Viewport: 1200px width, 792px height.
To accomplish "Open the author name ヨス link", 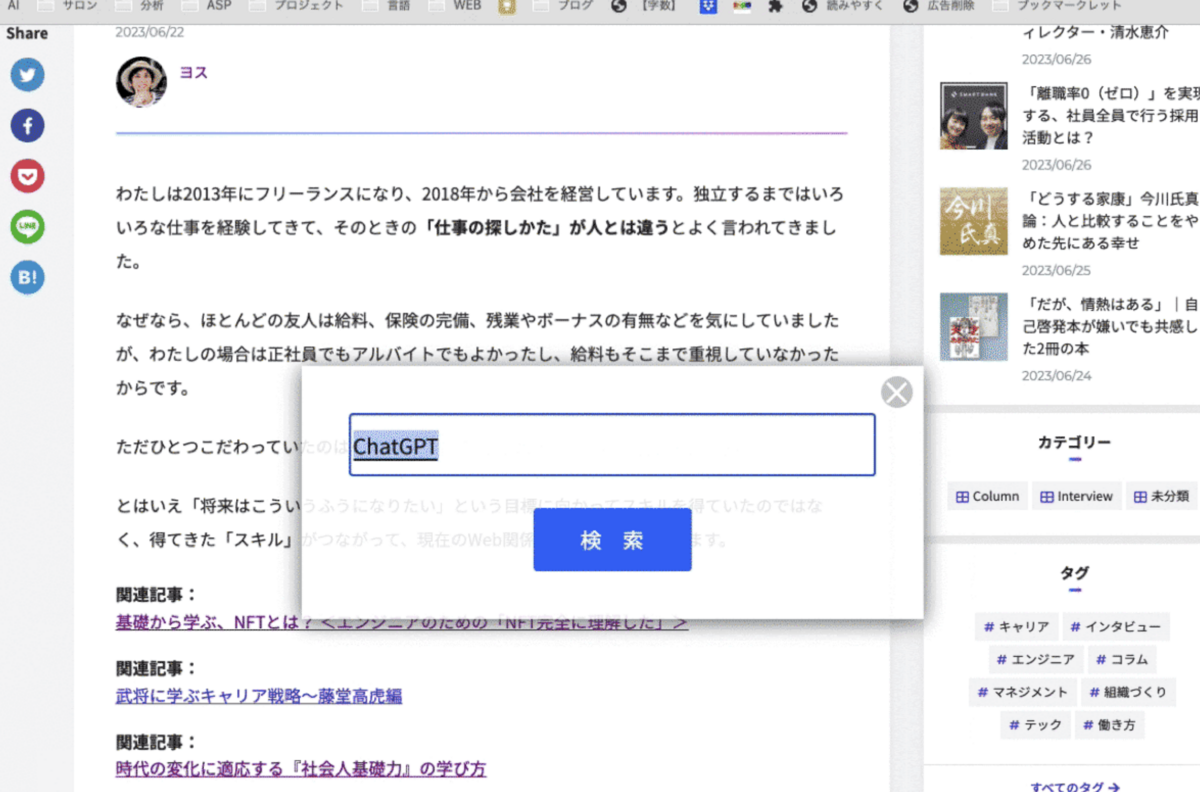I will coord(193,73).
